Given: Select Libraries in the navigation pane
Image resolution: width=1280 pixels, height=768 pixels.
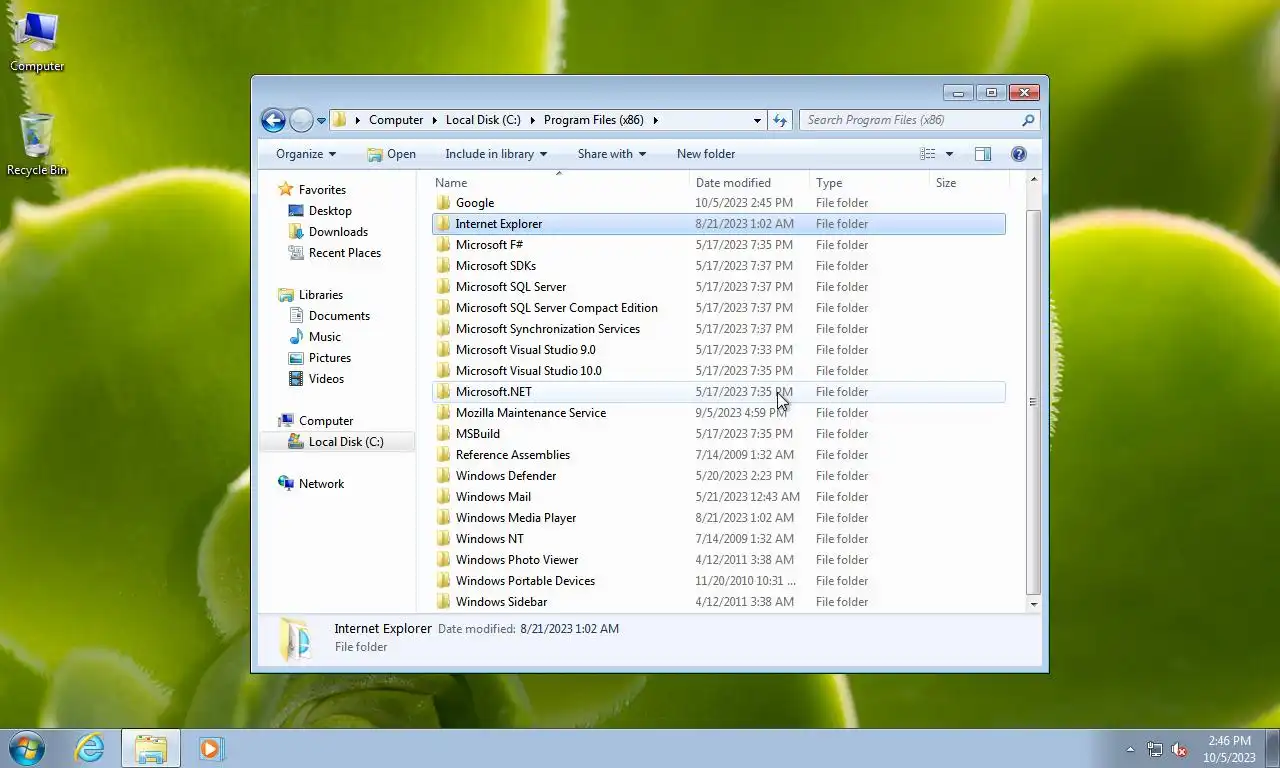Looking at the screenshot, I should click(320, 295).
